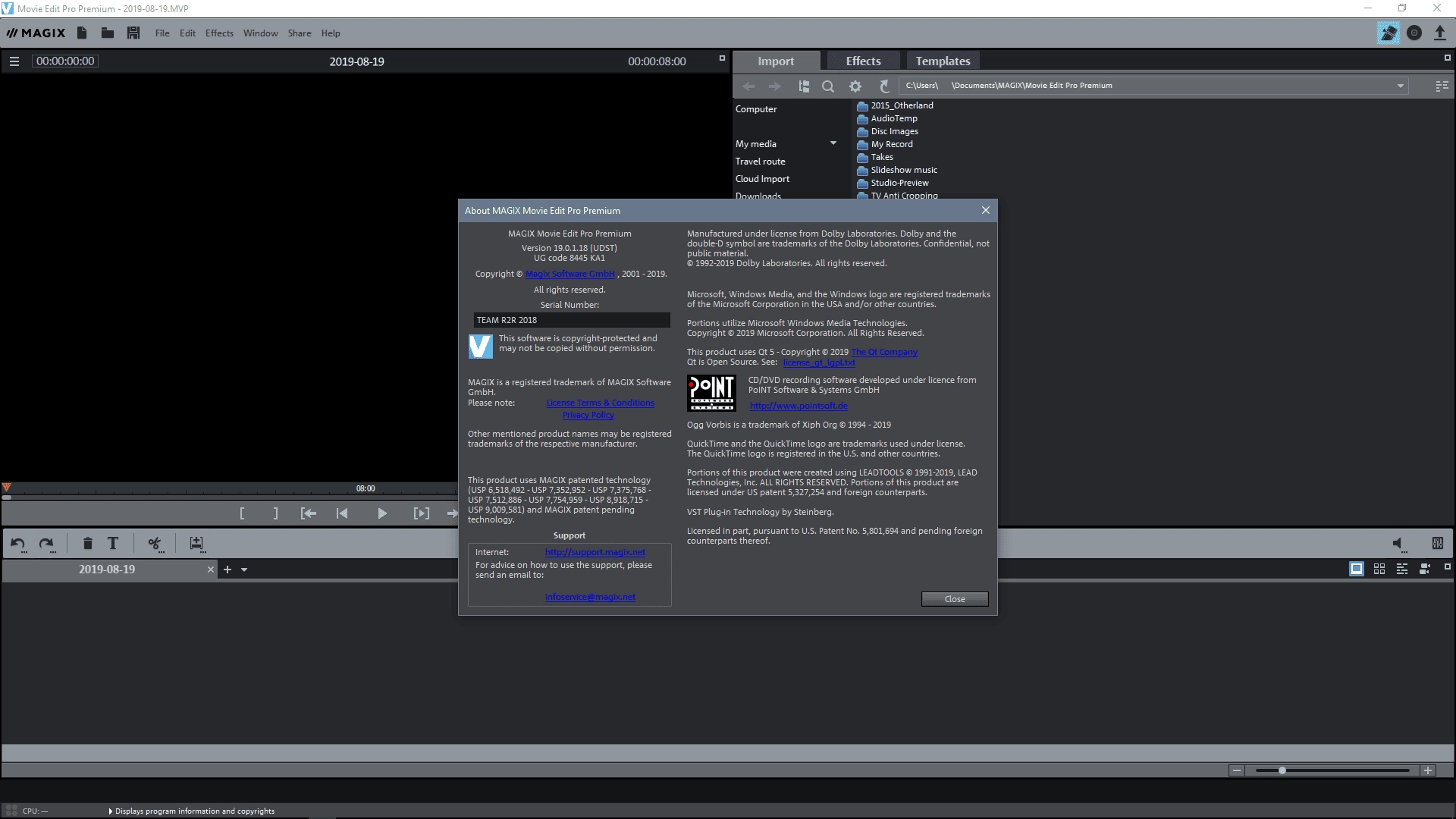Switch to Storyboard mode view
This screenshot has width=1456, height=819.
pyautogui.click(x=1357, y=569)
